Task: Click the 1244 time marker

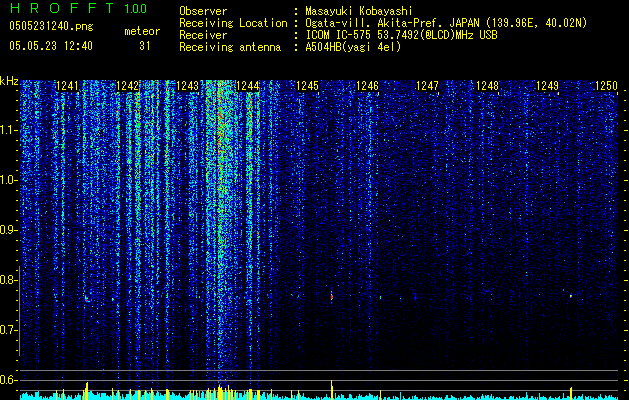Action: coord(248,86)
